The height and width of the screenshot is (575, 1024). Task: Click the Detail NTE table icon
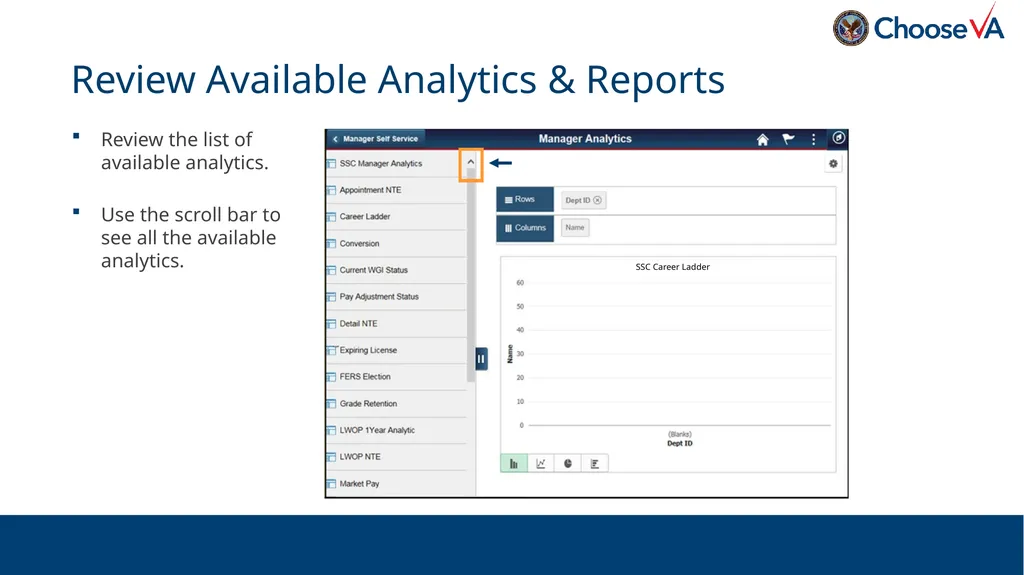pos(331,323)
